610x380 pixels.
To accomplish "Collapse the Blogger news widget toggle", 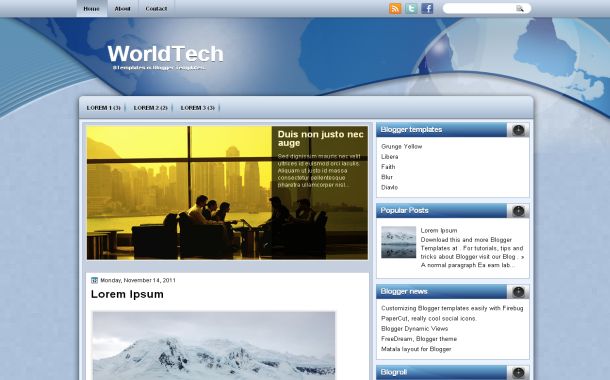I will tap(518, 292).
